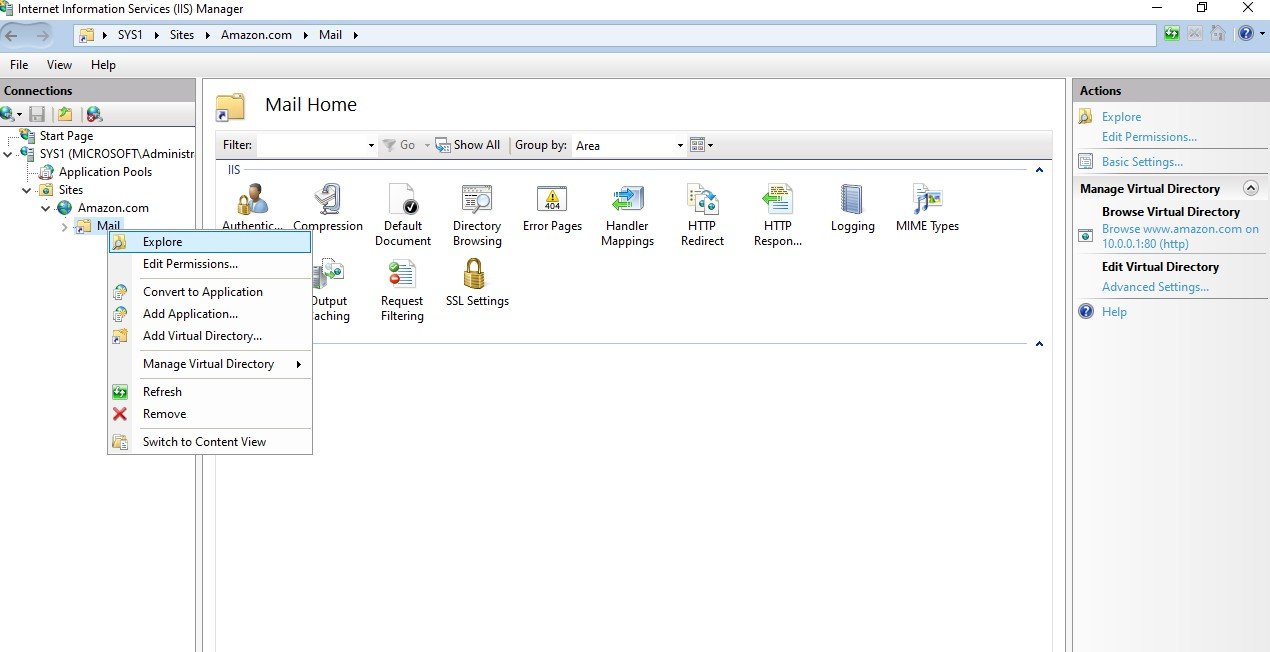Viewport: 1270px width, 652px height.
Task: Choose Refresh from context menu
Action: pyautogui.click(x=210, y=392)
